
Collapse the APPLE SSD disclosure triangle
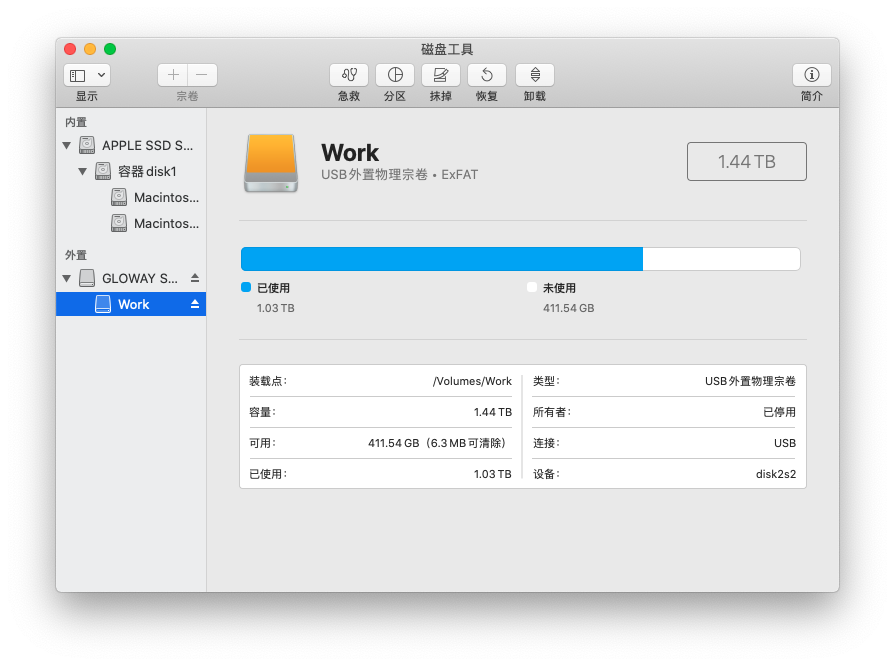click(67, 146)
